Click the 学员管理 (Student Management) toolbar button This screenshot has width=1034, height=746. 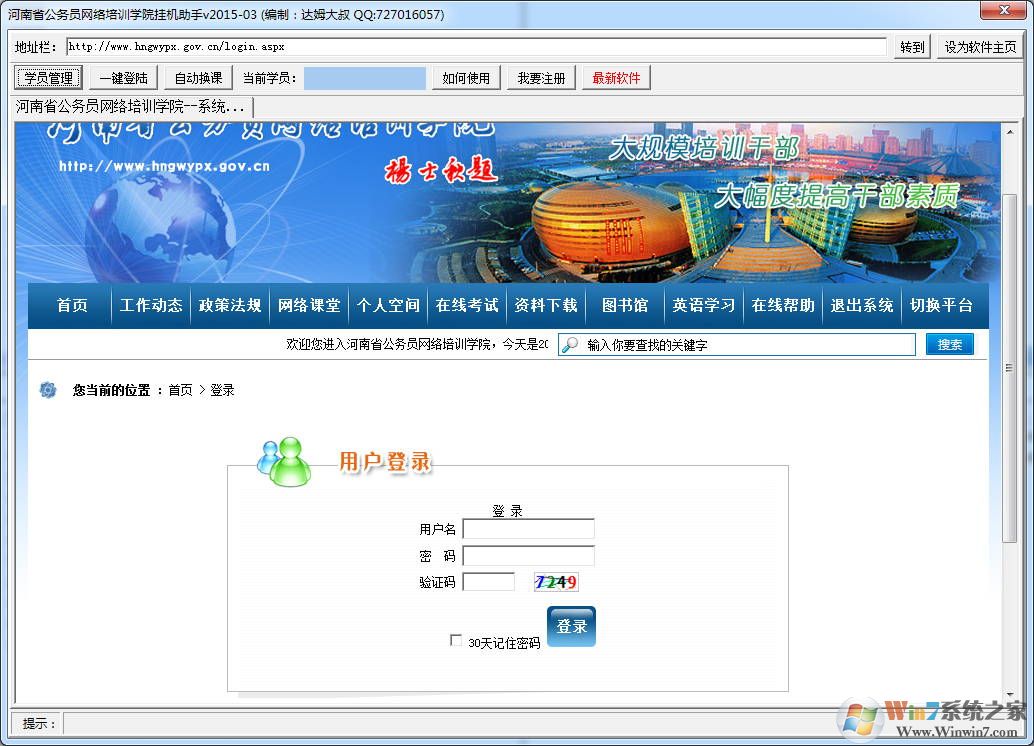tap(47, 77)
